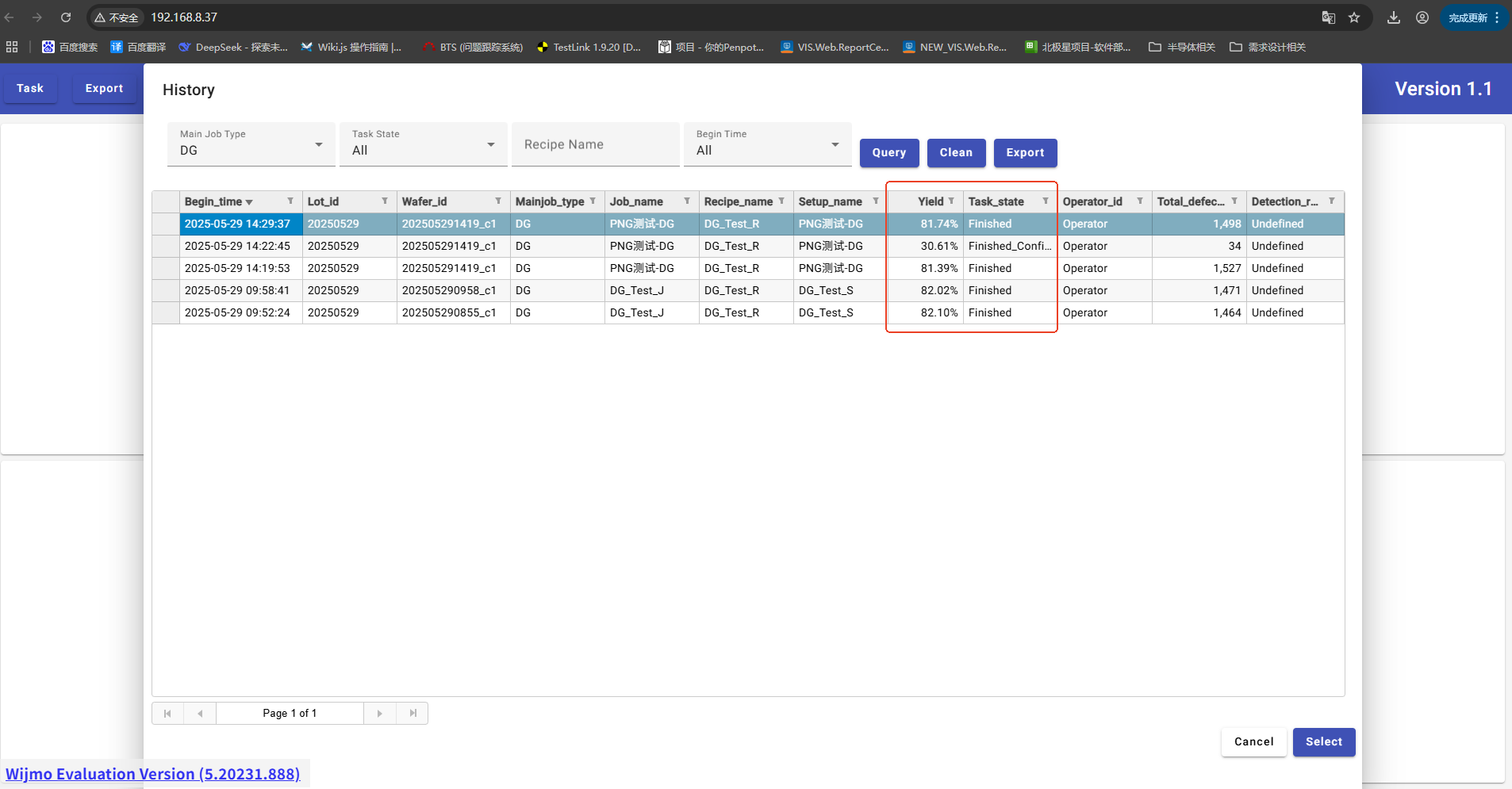Go to first page of results
The image size is (1512, 789).
[x=167, y=714]
